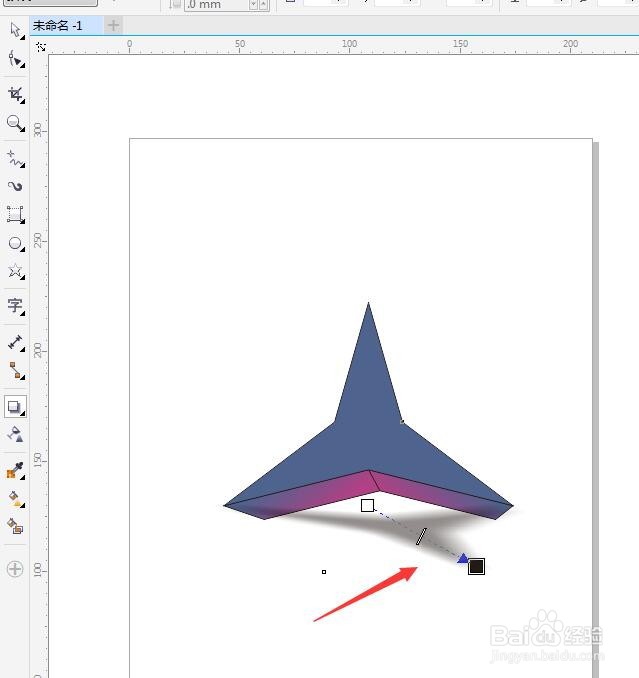Click the black shadow end color handle
Viewport: 639px width, 678px height.
click(x=476, y=566)
